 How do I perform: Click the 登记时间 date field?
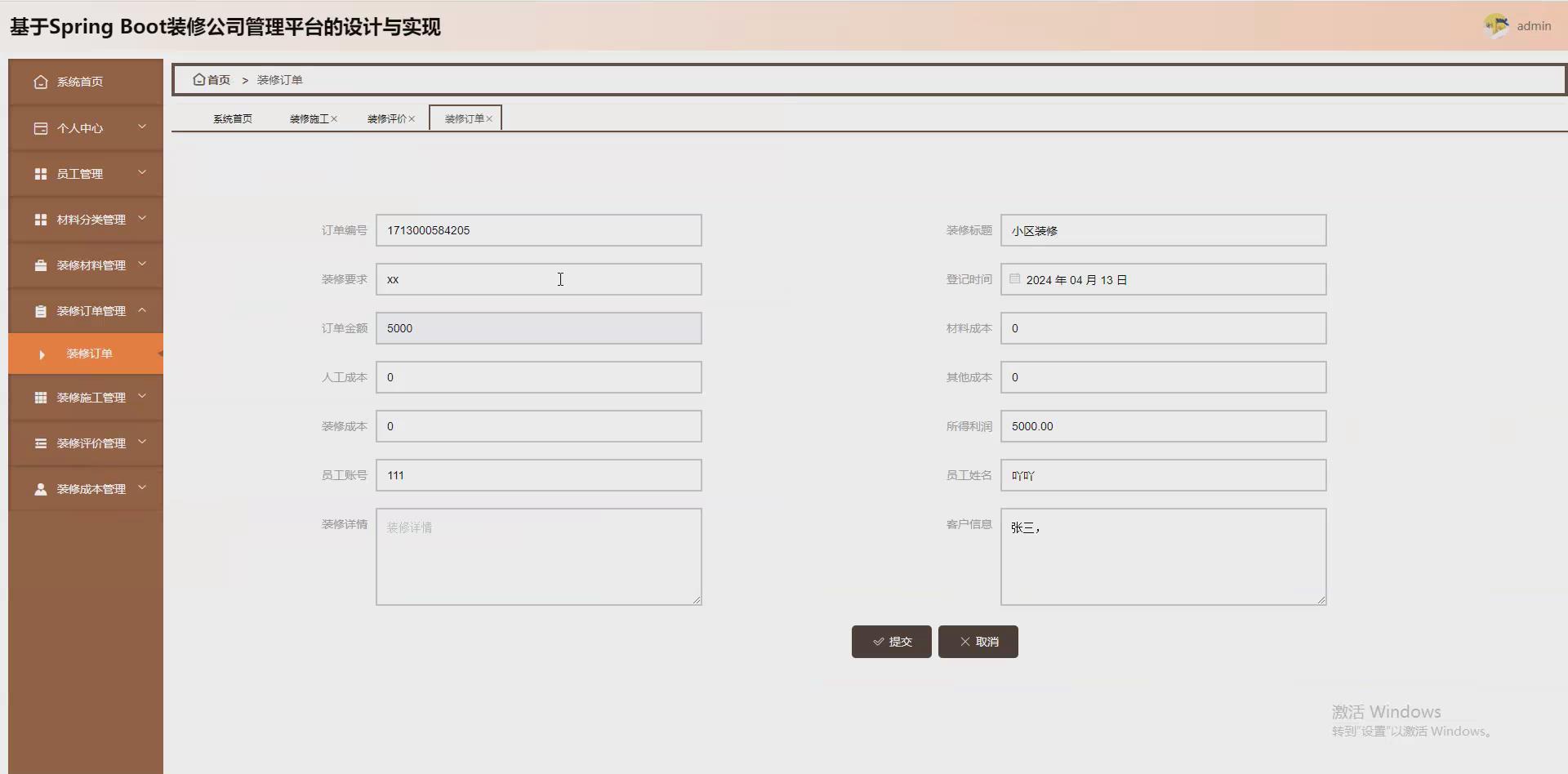click(x=1163, y=279)
